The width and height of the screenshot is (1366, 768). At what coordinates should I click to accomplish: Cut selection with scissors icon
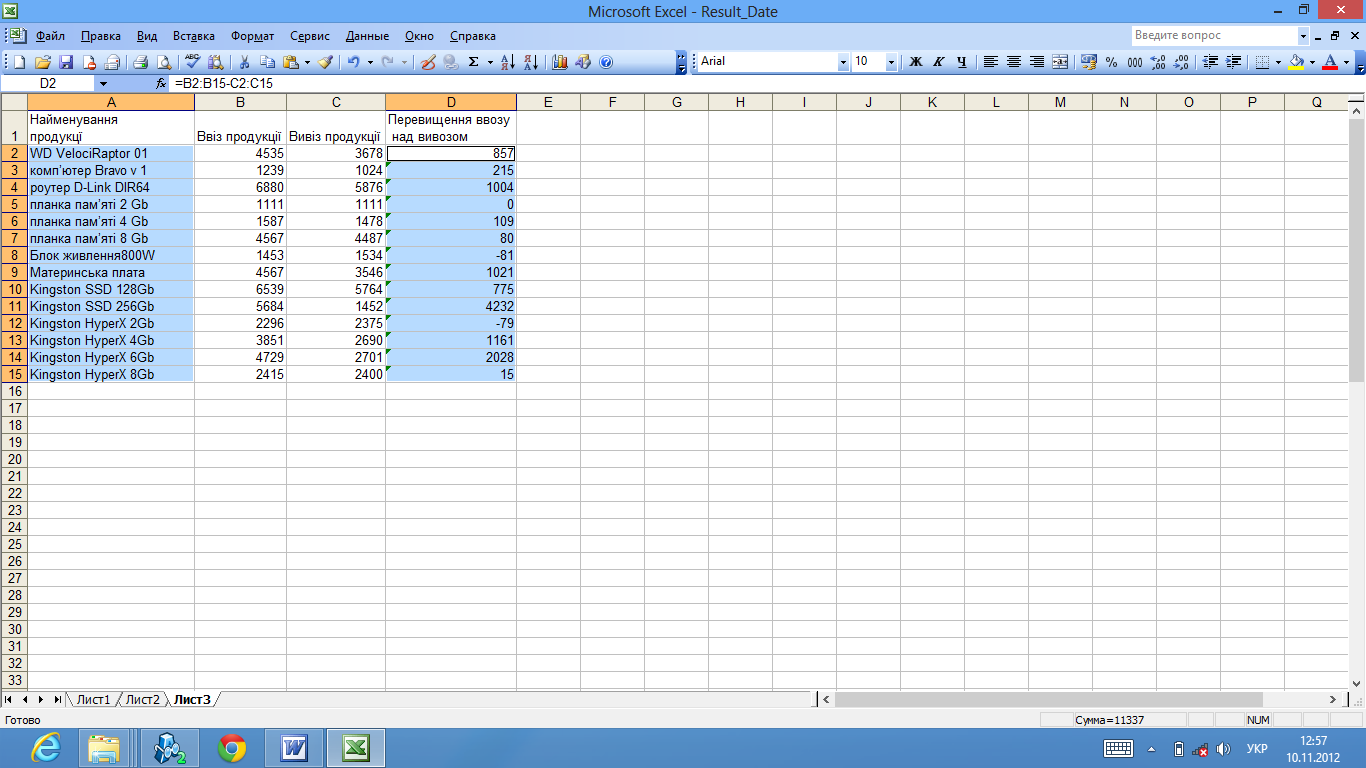244,62
